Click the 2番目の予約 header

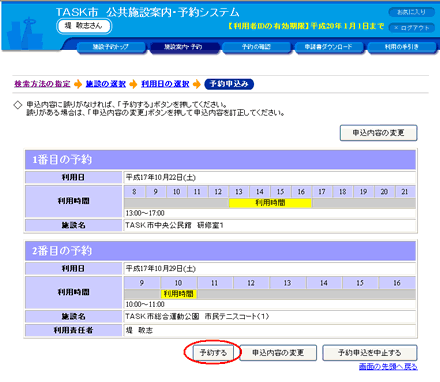(220, 251)
